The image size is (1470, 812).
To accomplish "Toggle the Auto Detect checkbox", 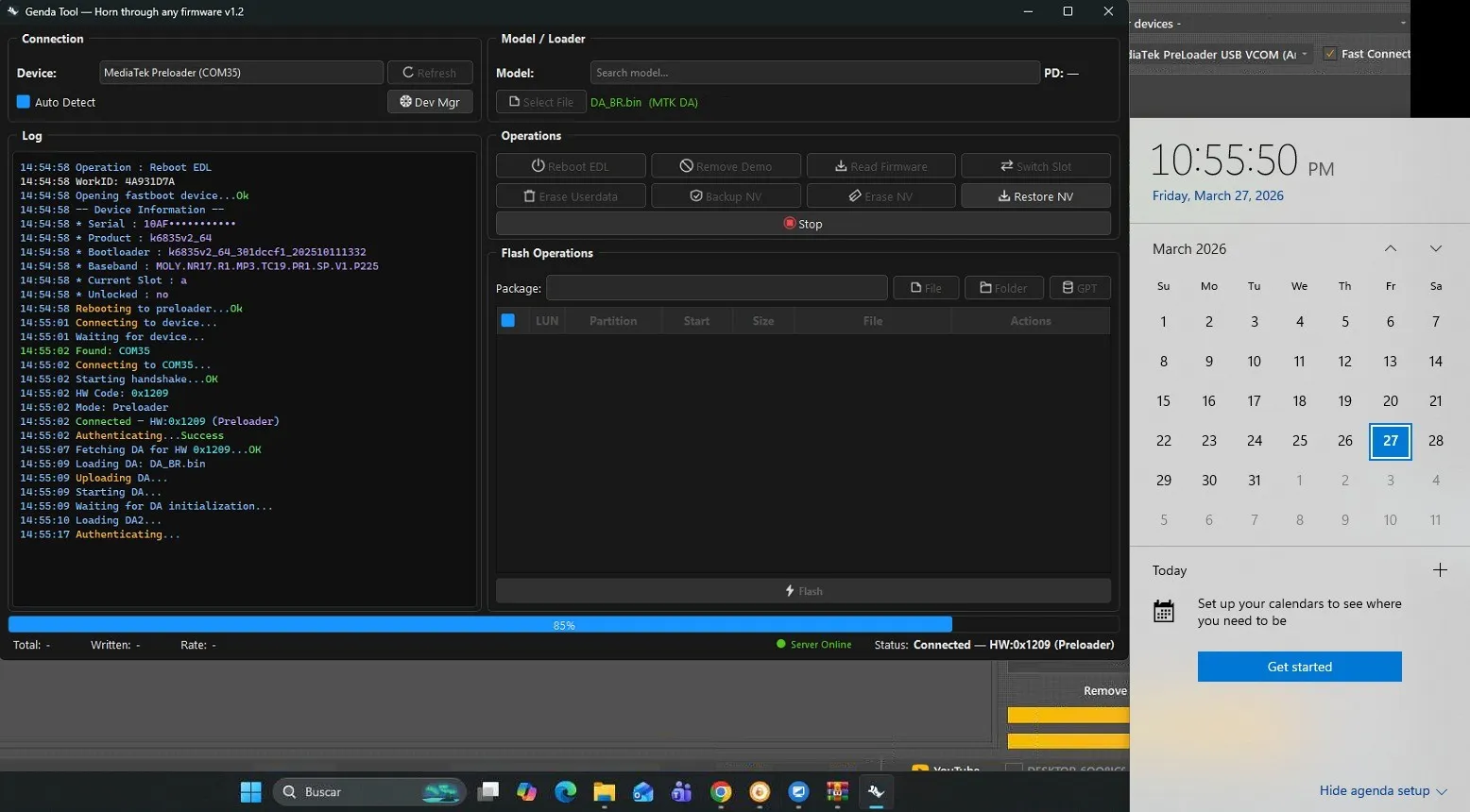I will [x=24, y=102].
